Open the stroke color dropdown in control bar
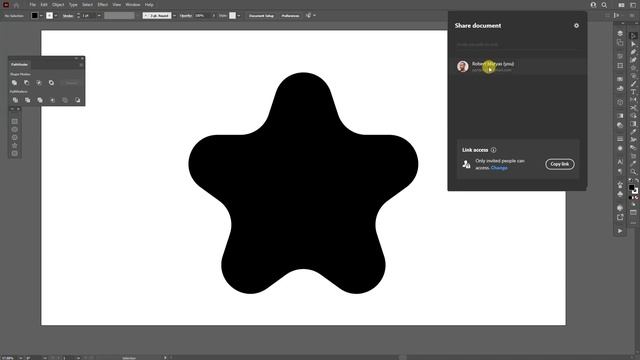The width and height of the screenshot is (640, 360). pyautogui.click(x=56, y=16)
